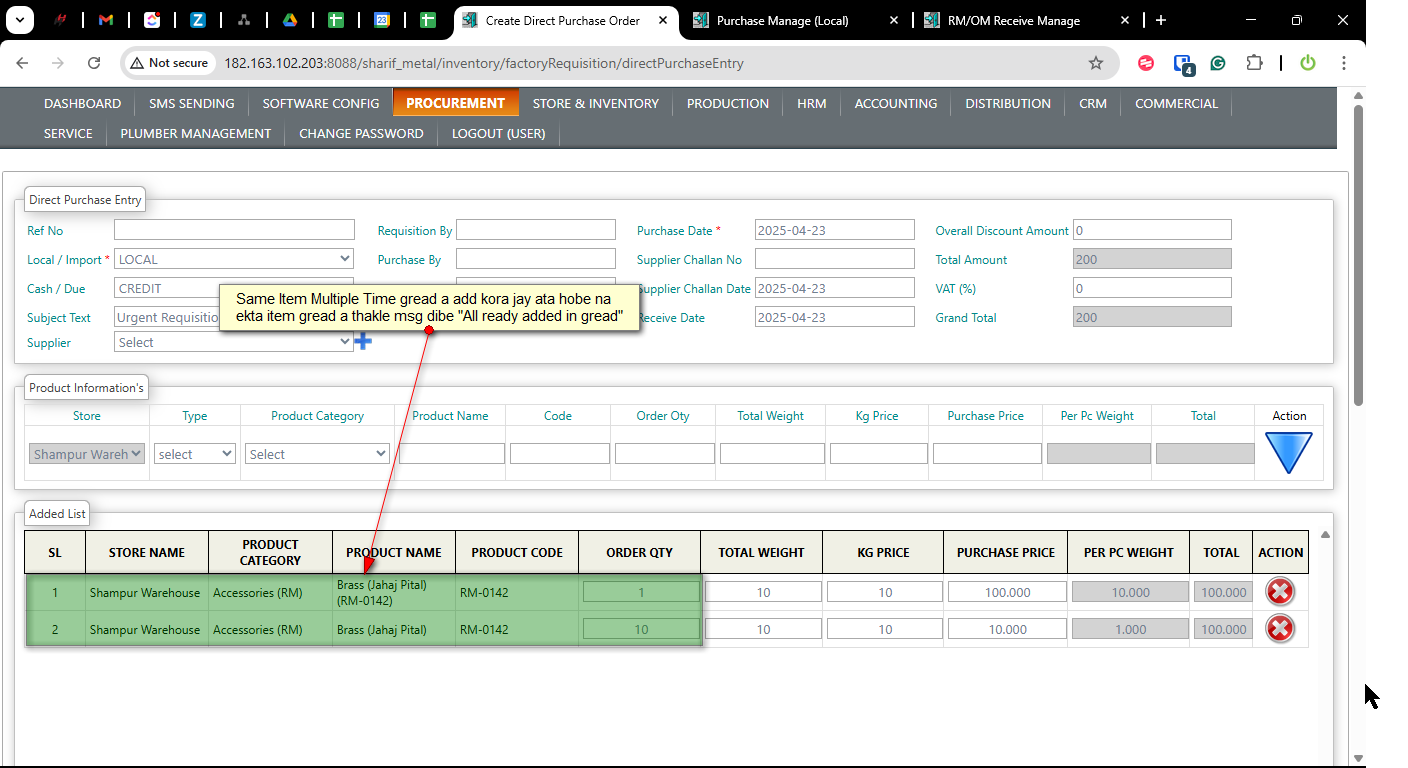Open the STORE & INVENTORY menu
This screenshot has height=768, width=1408.
[x=595, y=103]
